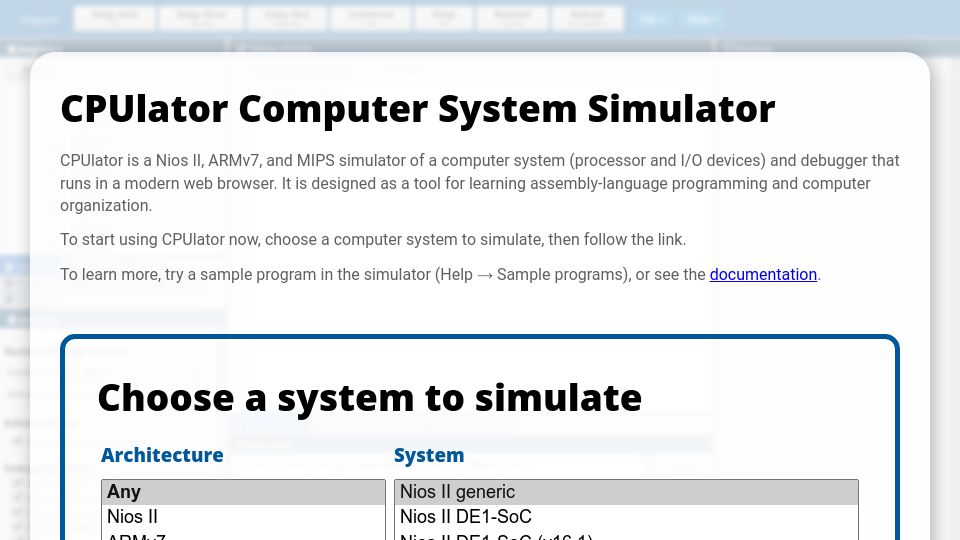Choose "Nios II DE1-SoC" in the System list

(626, 517)
